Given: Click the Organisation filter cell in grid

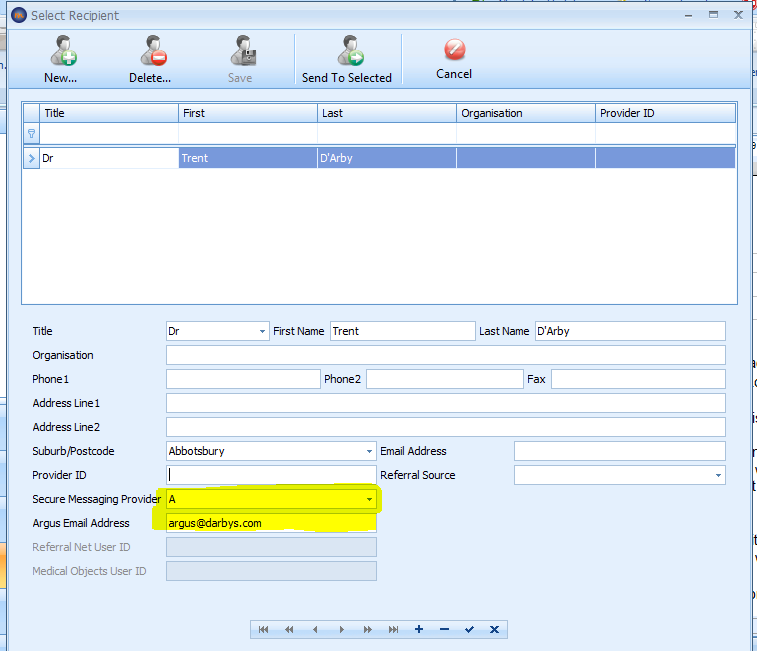Looking at the screenshot, I should click(x=526, y=134).
